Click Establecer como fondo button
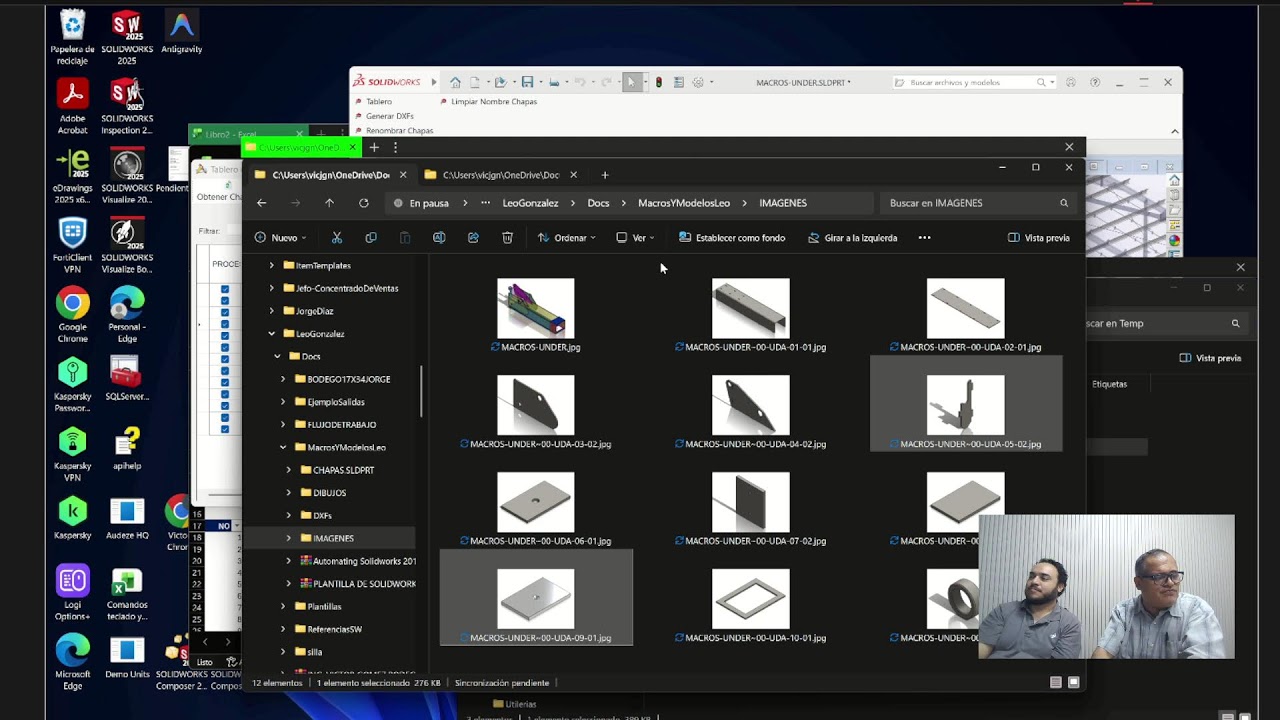Image resolution: width=1280 pixels, height=720 pixels. 732,238
